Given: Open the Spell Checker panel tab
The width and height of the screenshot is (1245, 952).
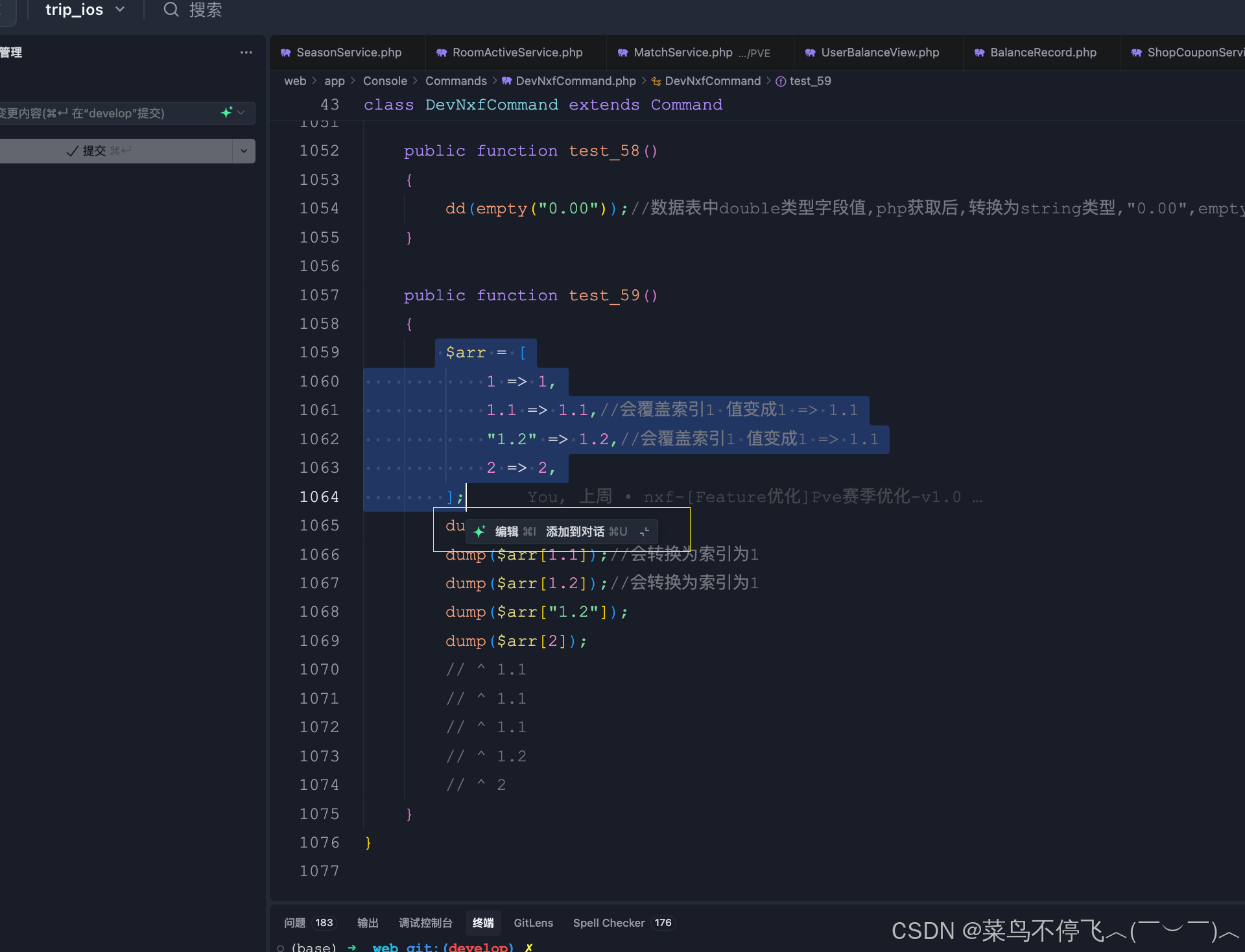Looking at the screenshot, I should (x=608, y=923).
